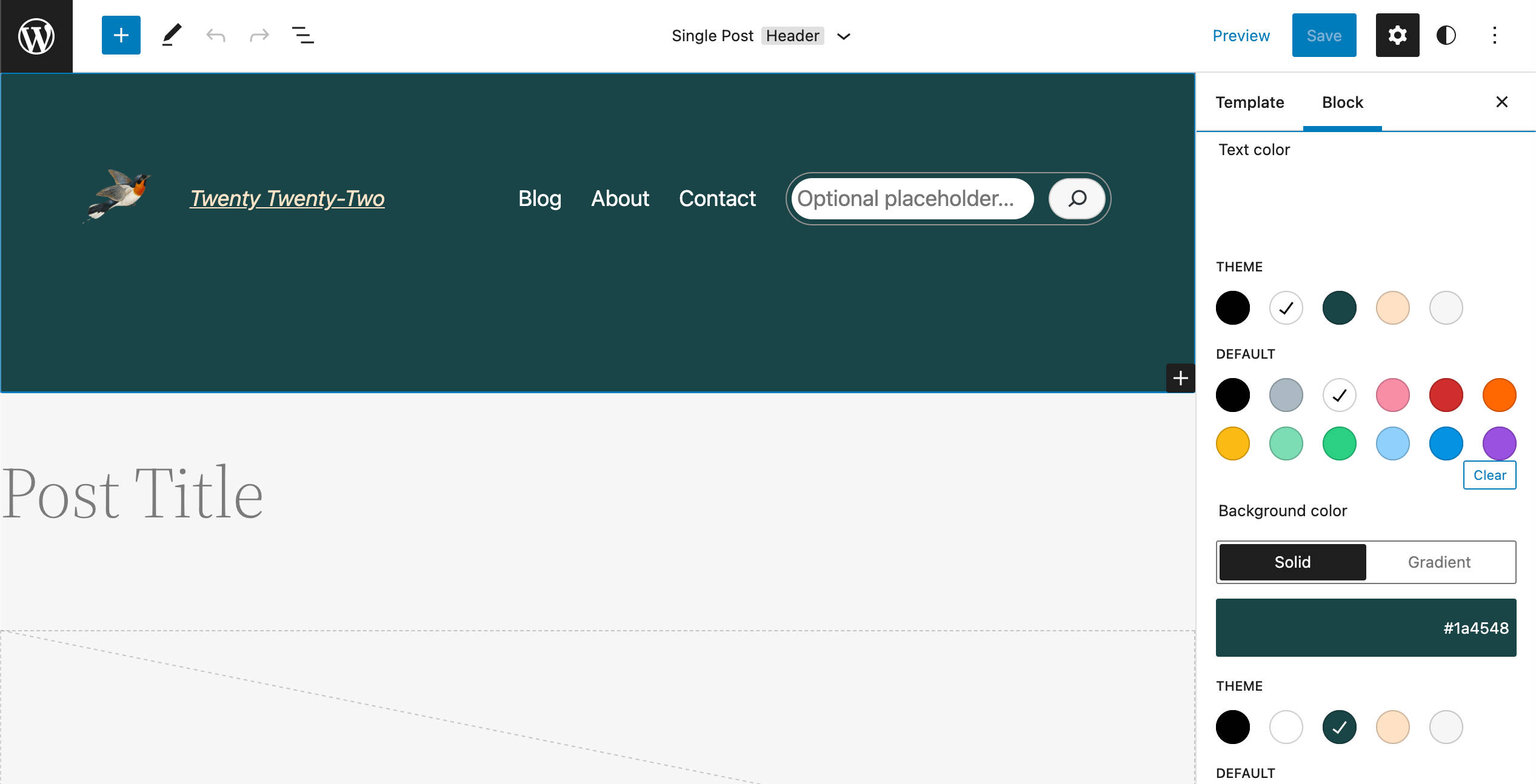
Task: Select the orange default color swatch
Action: click(x=1497, y=393)
